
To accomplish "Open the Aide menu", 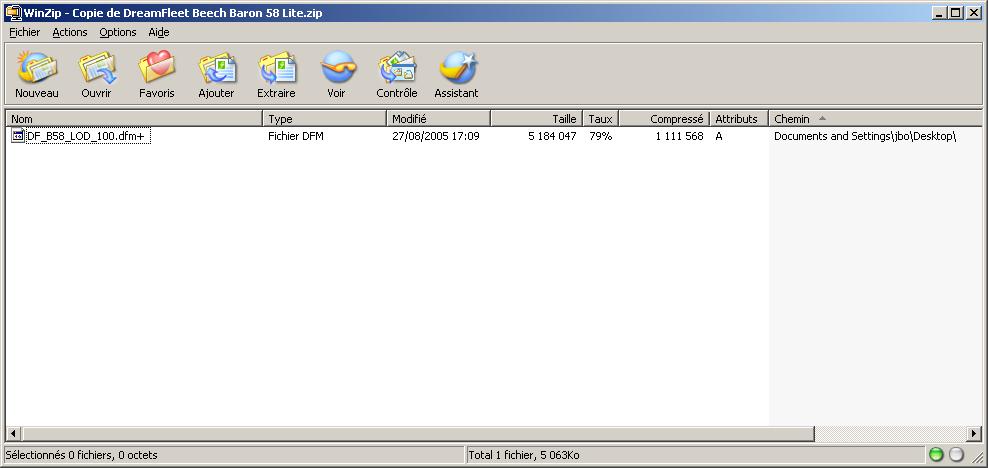I will [159, 32].
